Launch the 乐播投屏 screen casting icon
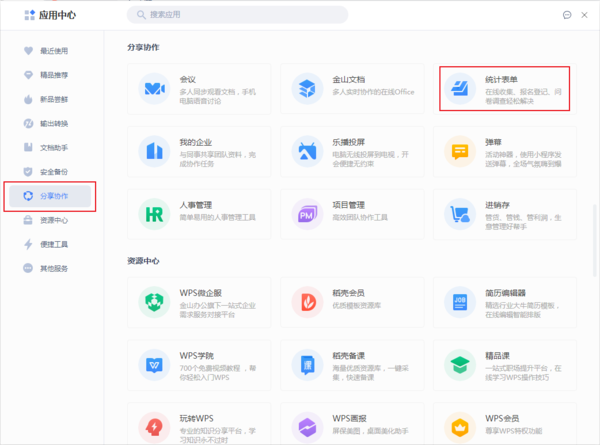The width and height of the screenshot is (600, 445). pos(306,151)
